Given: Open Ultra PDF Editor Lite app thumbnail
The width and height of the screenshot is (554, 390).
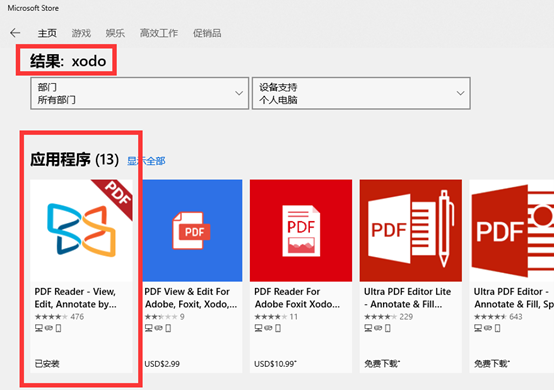Looking at the screenshot, I should 411,230.
